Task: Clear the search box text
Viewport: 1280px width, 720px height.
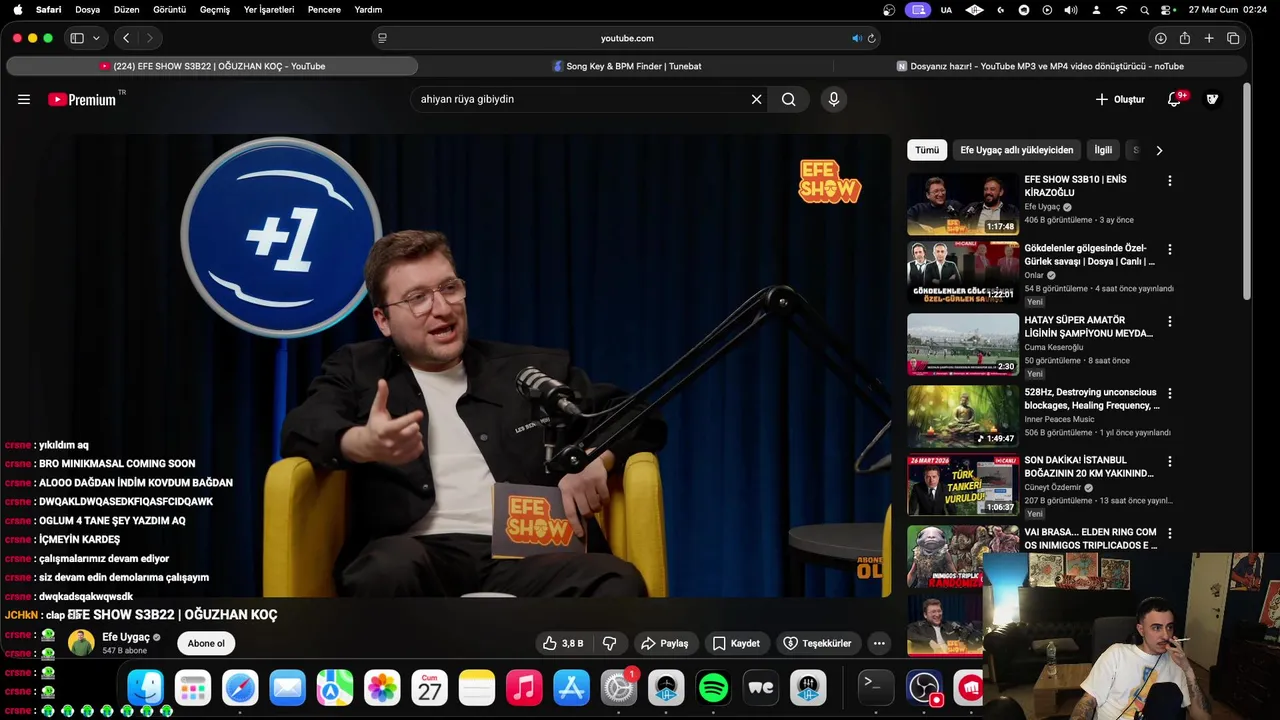Action: (x=756, y=99)
